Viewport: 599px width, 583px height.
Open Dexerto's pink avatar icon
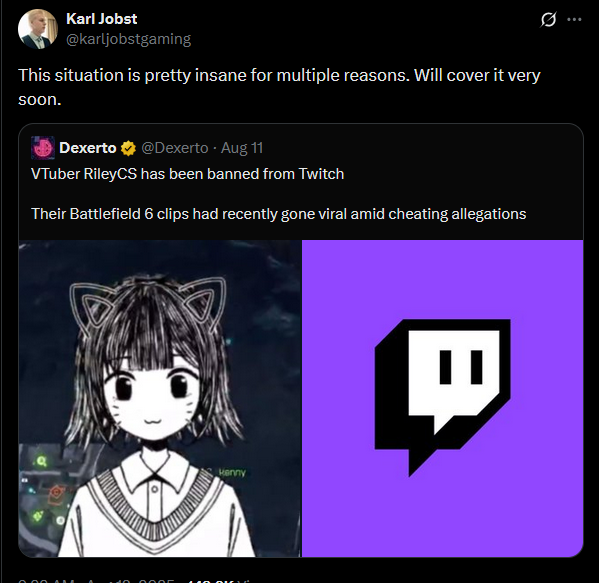pos(43,148)
